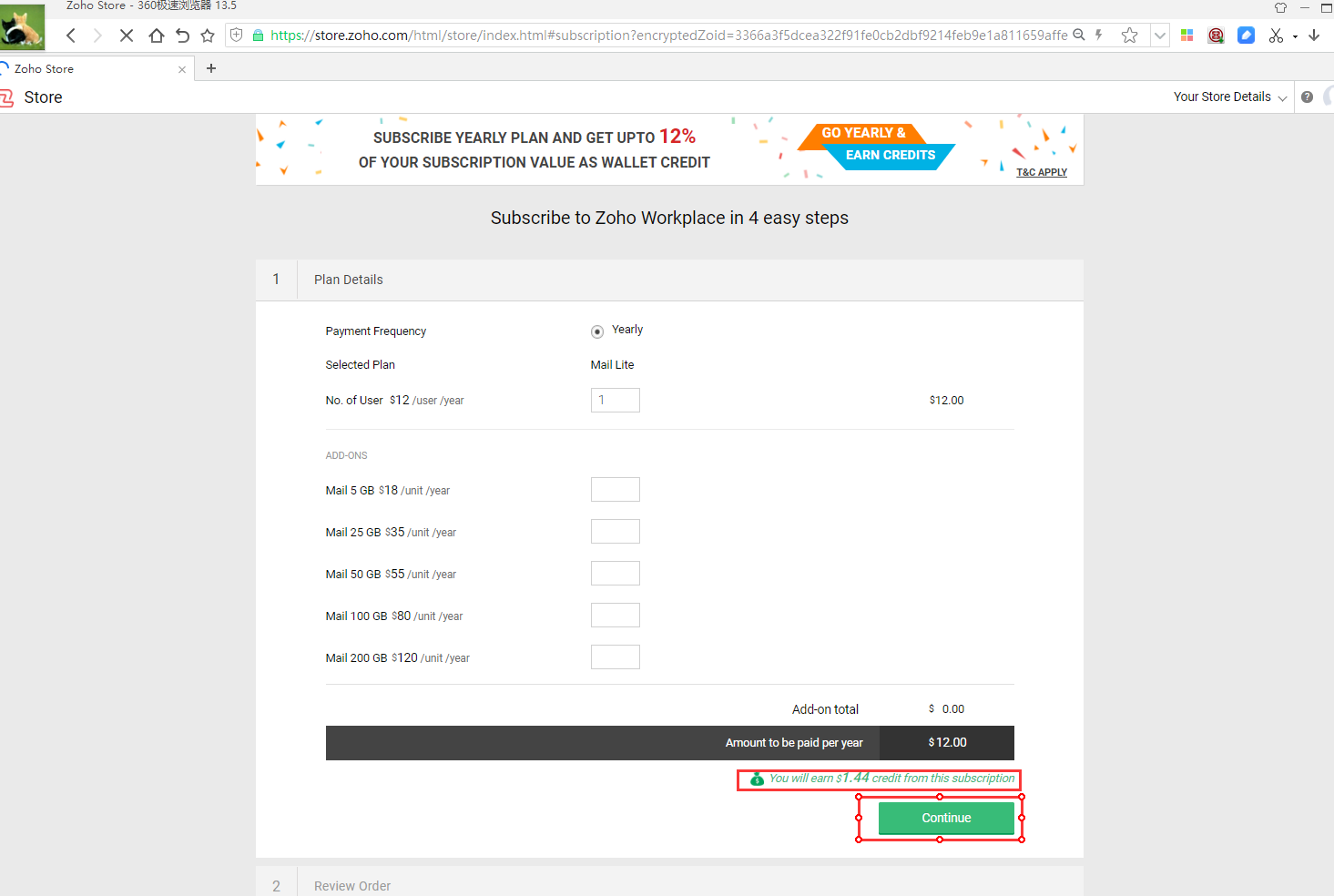Click the 'Amount to be paid per year' label

coord(794,743)
